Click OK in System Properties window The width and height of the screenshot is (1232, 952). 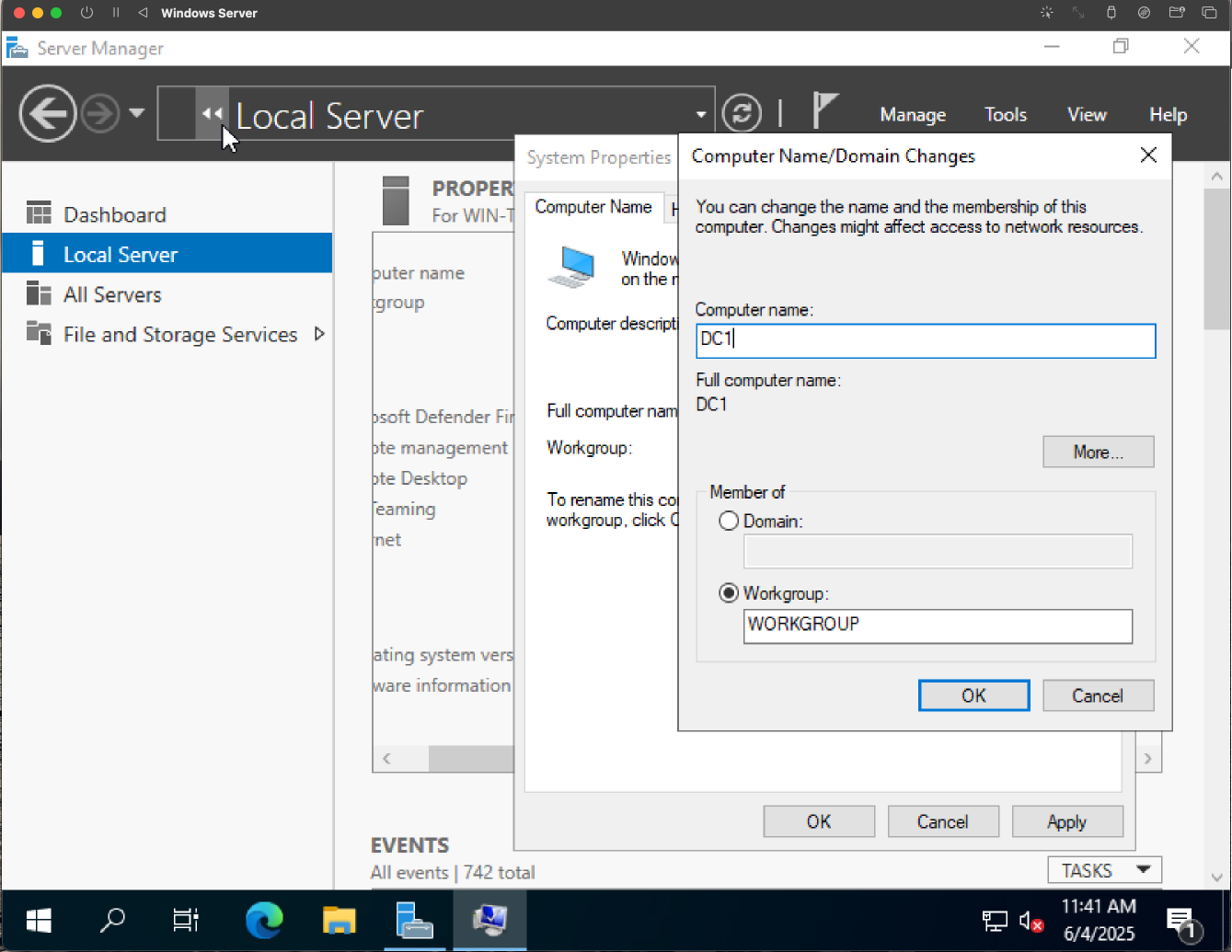(x=819, y=821)
